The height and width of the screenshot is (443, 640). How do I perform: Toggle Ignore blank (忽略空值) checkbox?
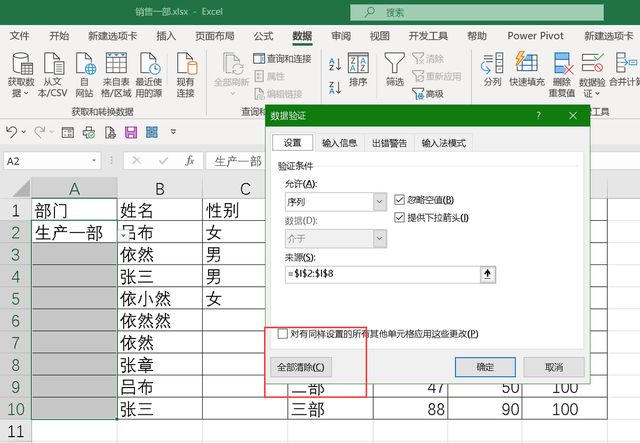399,200
